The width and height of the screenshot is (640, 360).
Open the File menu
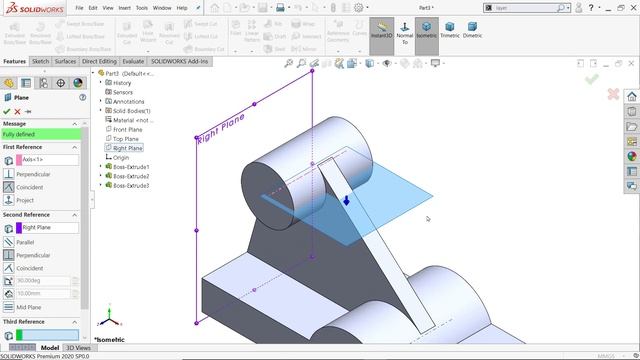[79, 8]
